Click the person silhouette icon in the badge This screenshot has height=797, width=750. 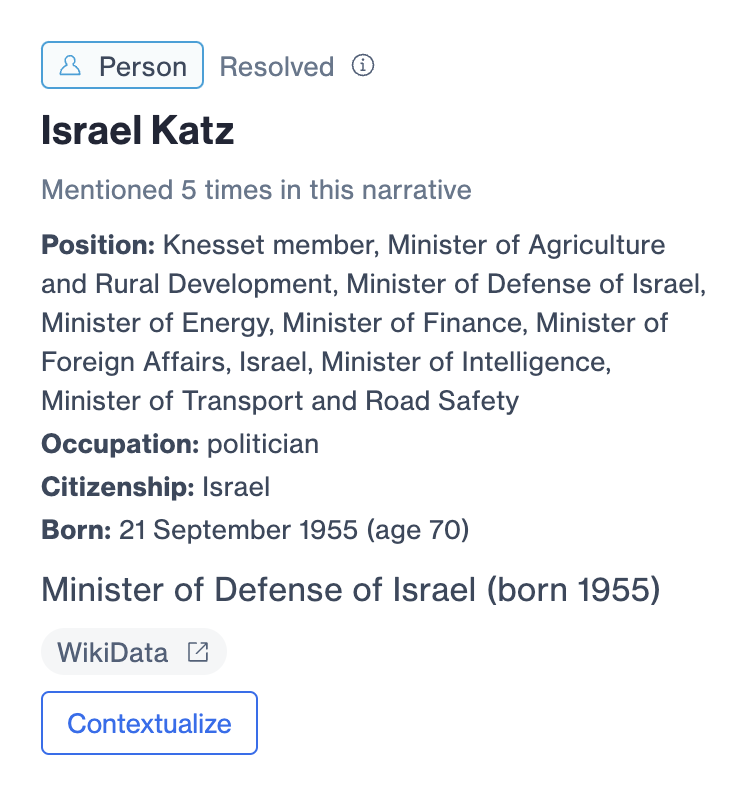(70, 66)
